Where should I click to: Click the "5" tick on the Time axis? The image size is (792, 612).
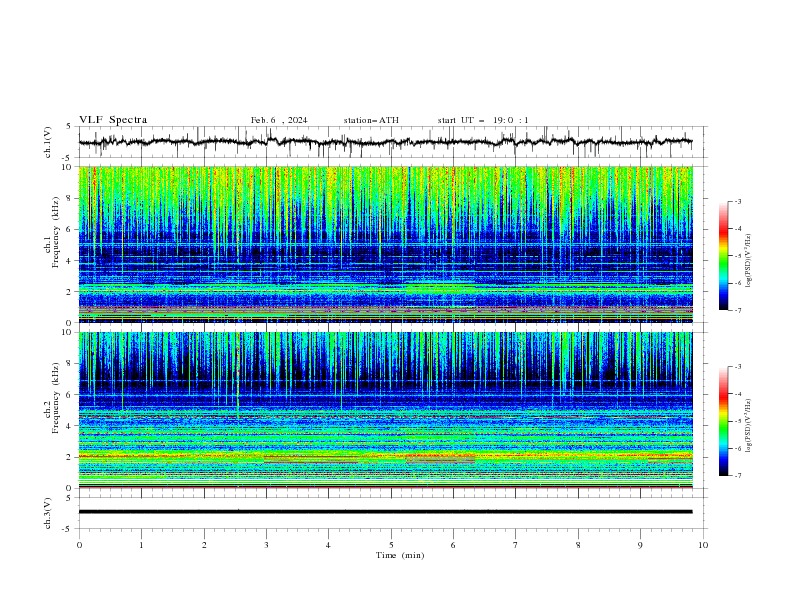coord(391,545)
